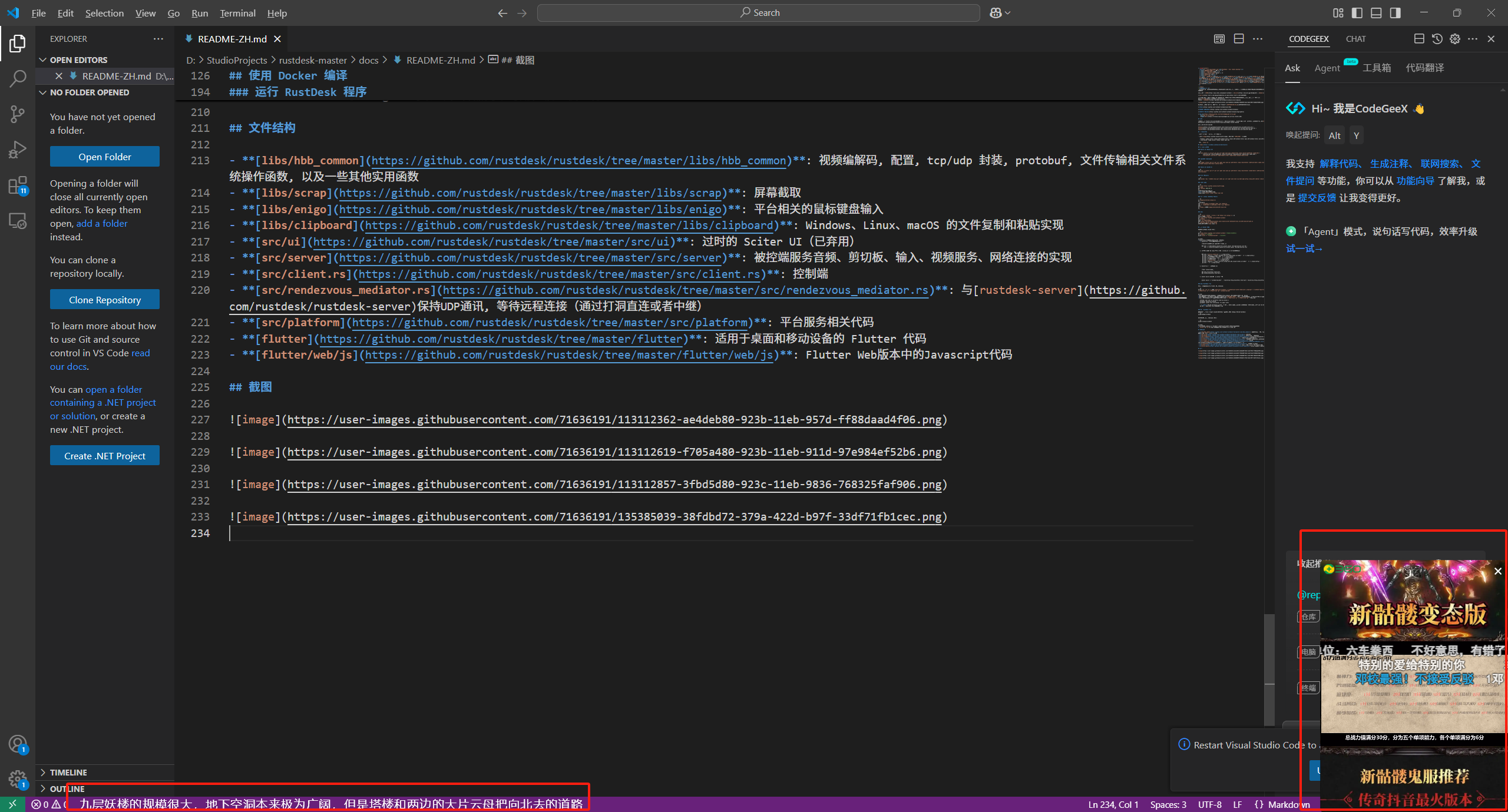Toggle the secondary side bar
This screenshot has height=812, width=1508.
(1395, 13)
